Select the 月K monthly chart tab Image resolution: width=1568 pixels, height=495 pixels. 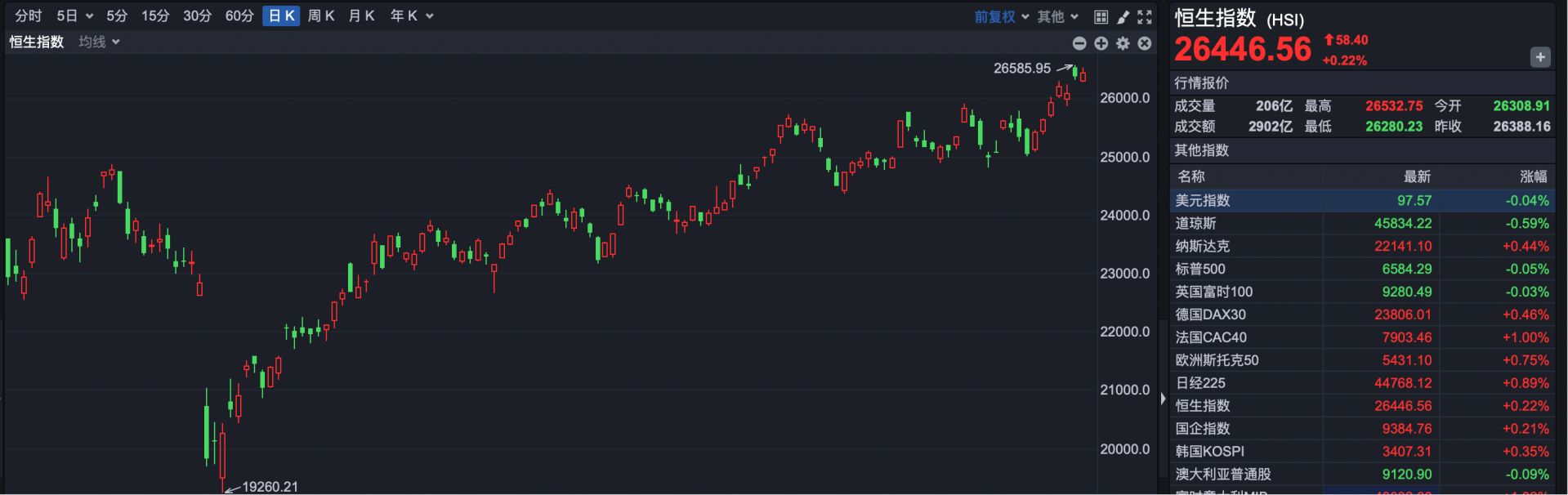(x=361, y=16)
